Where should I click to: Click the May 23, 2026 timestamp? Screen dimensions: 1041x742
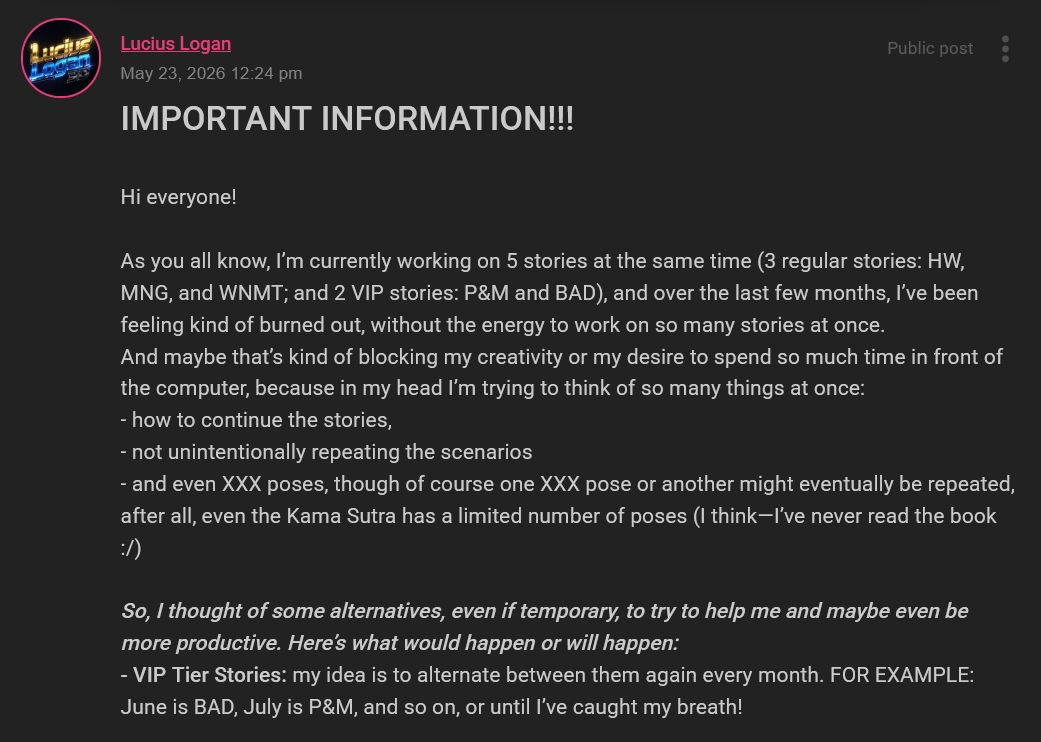211,73
